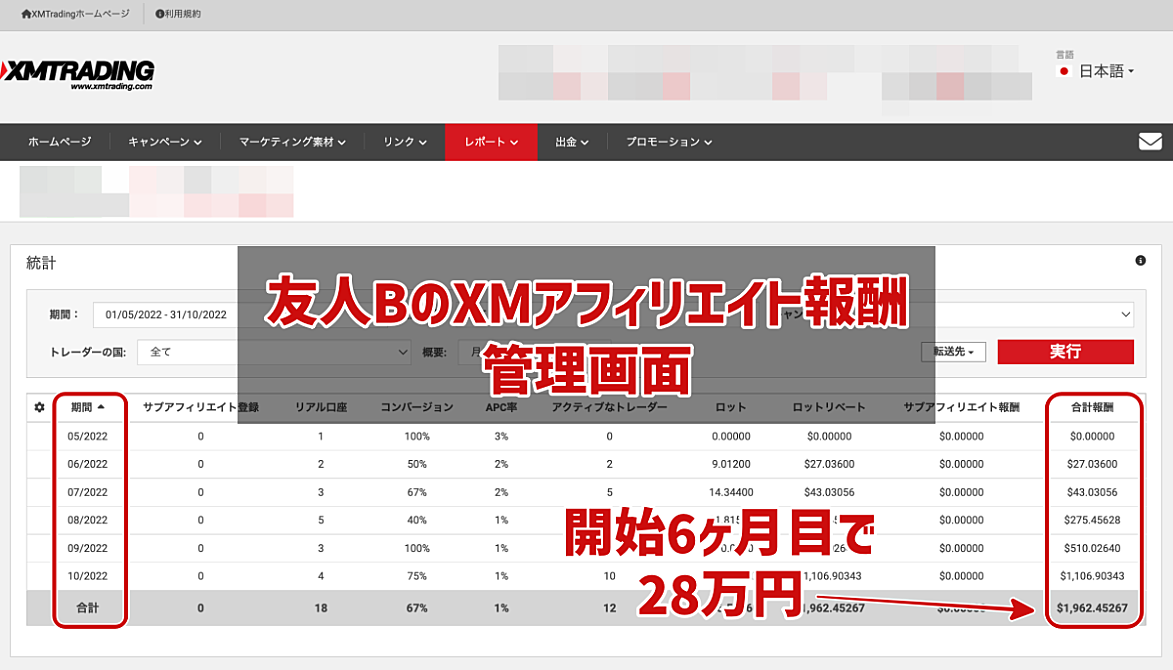The image size is (1173, 670).
Task: Click the 14.34400 lot value
Action: [x=731, y=492]
